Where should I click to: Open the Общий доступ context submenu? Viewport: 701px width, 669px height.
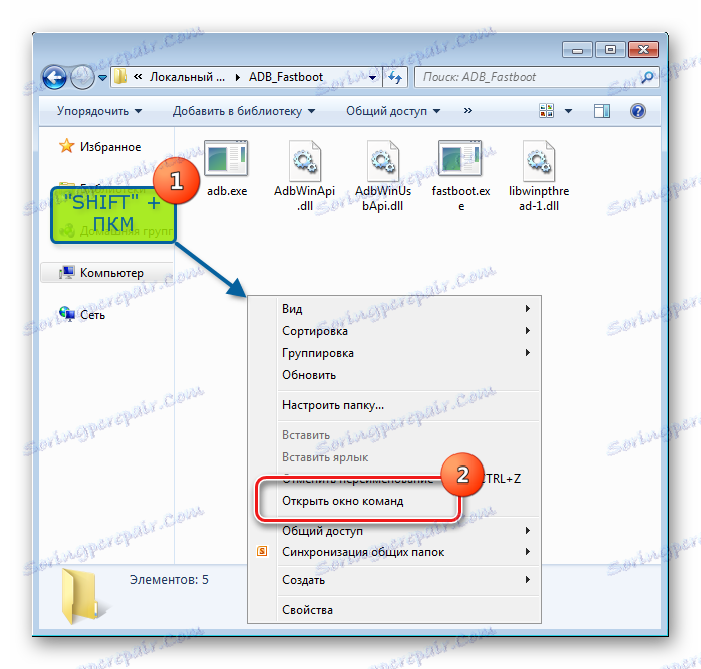click(395, 531)
